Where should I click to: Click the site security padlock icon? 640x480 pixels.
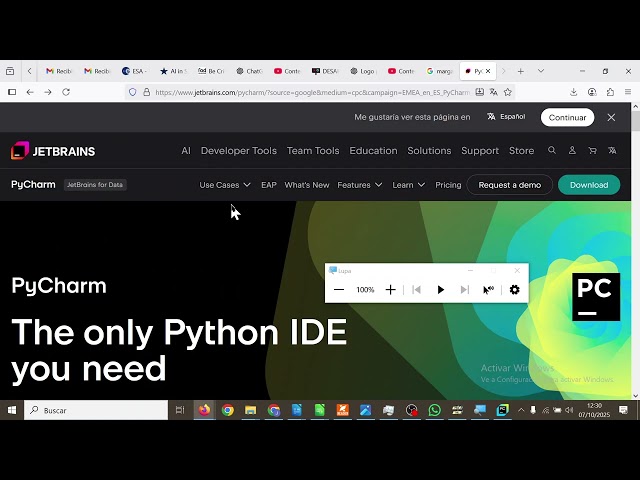pos(147,92)
